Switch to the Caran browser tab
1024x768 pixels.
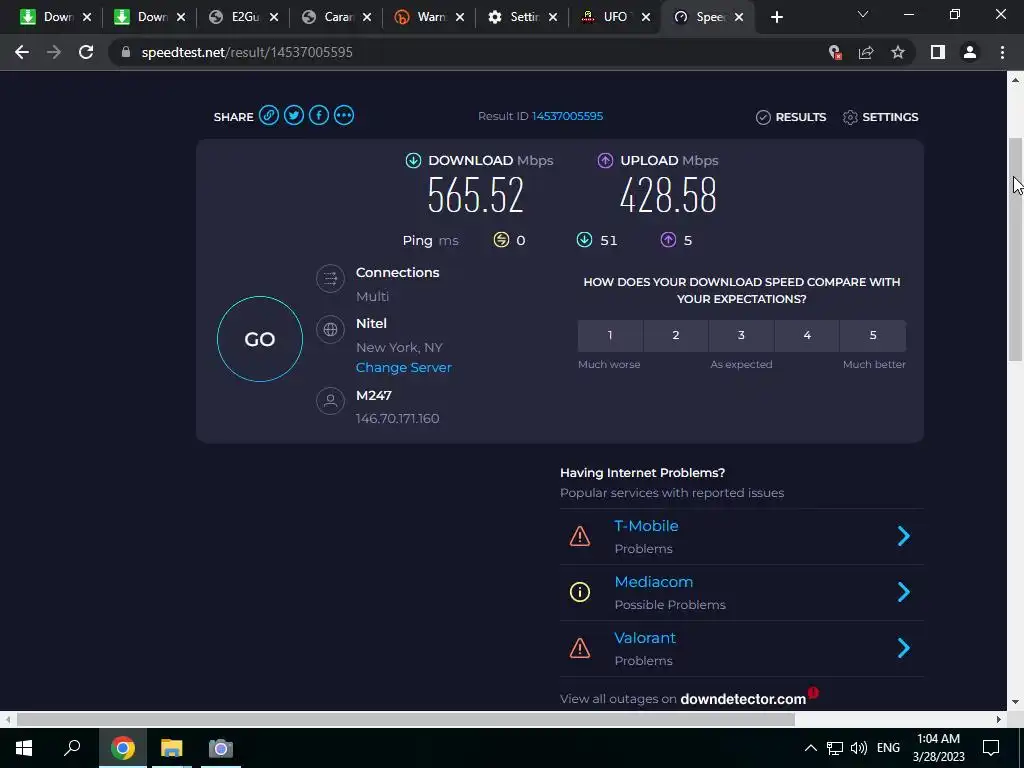[x=336, y=17]
